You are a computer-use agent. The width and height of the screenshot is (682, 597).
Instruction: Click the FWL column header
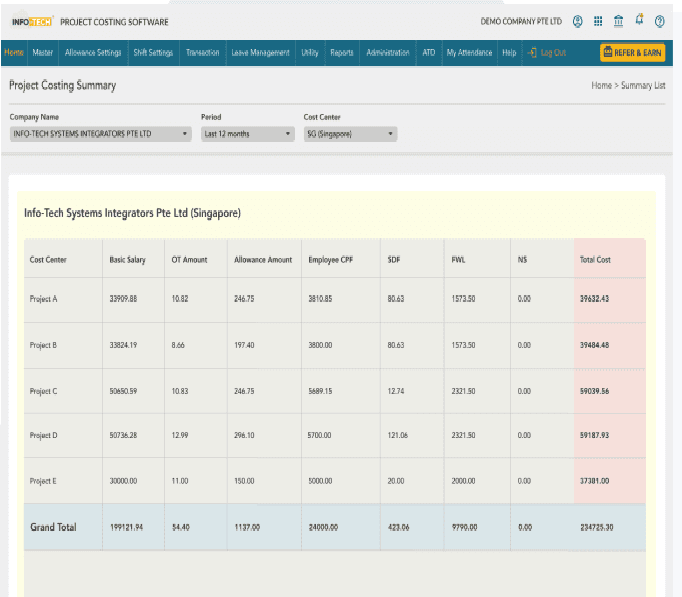coord(458,260)
